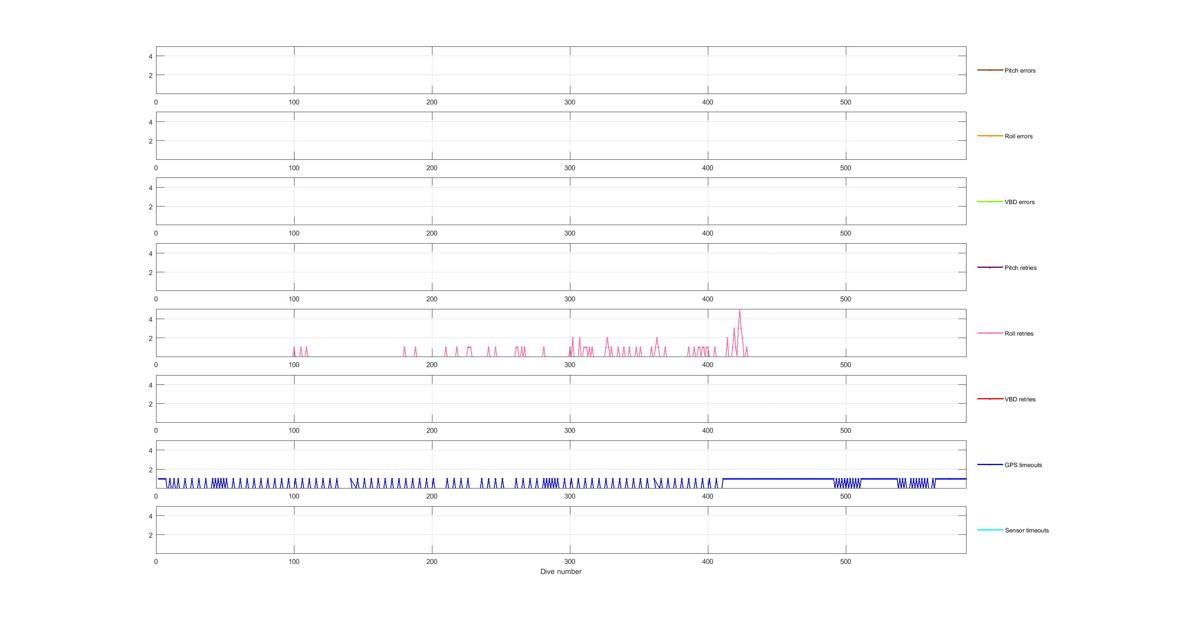Click the green VBD errors legend line
This screenshot has height=622, width=1200.
[989, 202]
